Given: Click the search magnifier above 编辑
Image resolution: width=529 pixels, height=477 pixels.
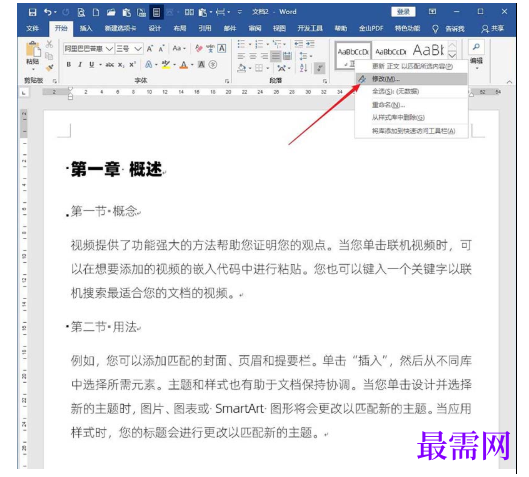Looking at the screenshot, I should (476, 47).
